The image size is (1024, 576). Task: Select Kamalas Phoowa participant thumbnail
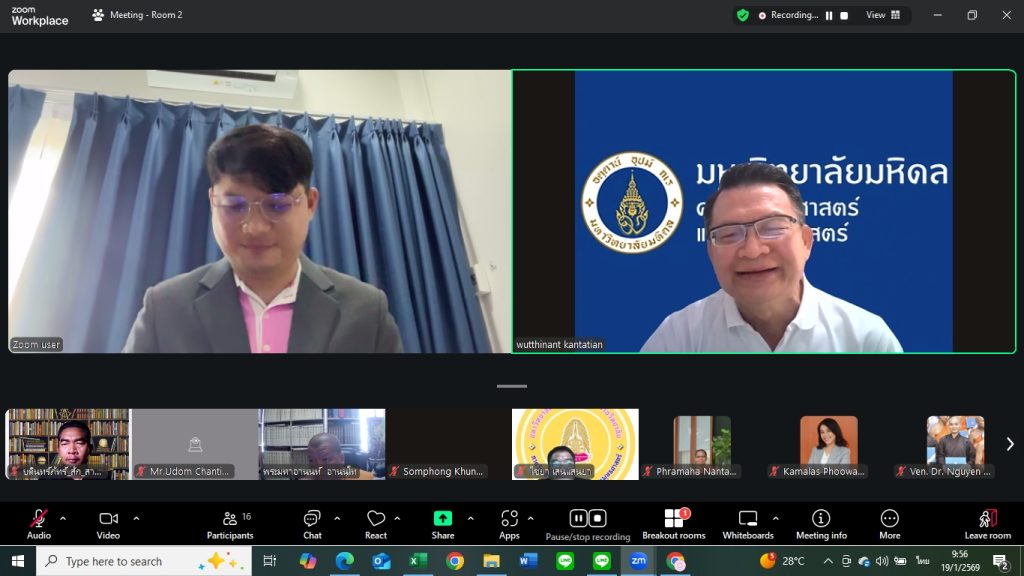[828, 444]
